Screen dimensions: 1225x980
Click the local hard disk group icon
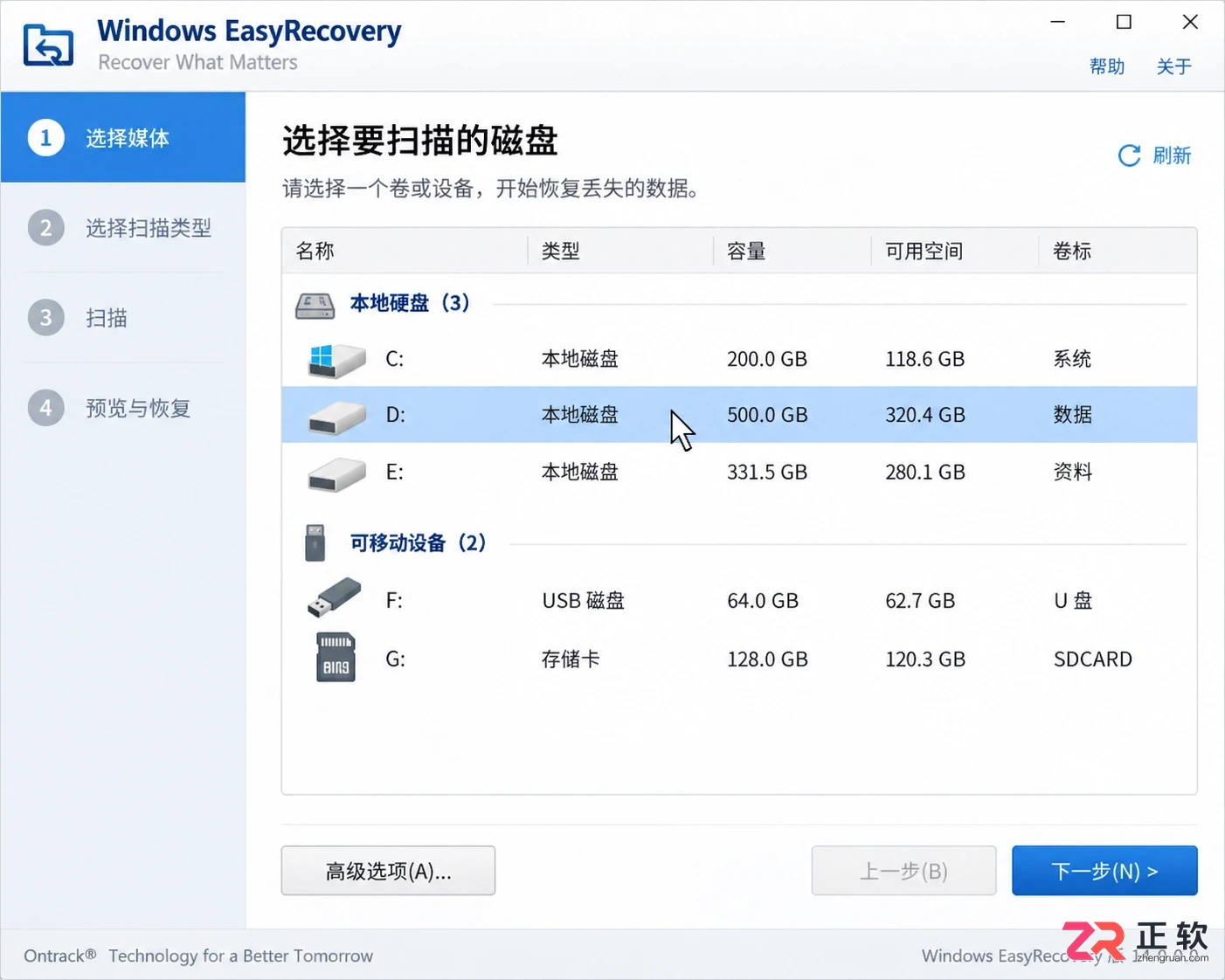tap(315, 305)
